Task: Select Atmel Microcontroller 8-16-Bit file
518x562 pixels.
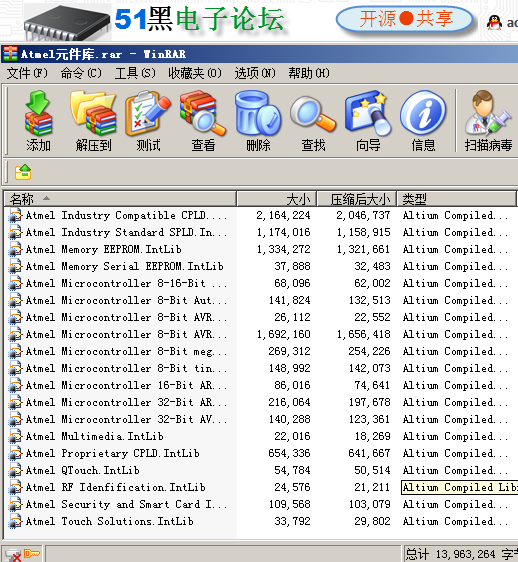Action: pyautogui.click(x=127, y=284)
